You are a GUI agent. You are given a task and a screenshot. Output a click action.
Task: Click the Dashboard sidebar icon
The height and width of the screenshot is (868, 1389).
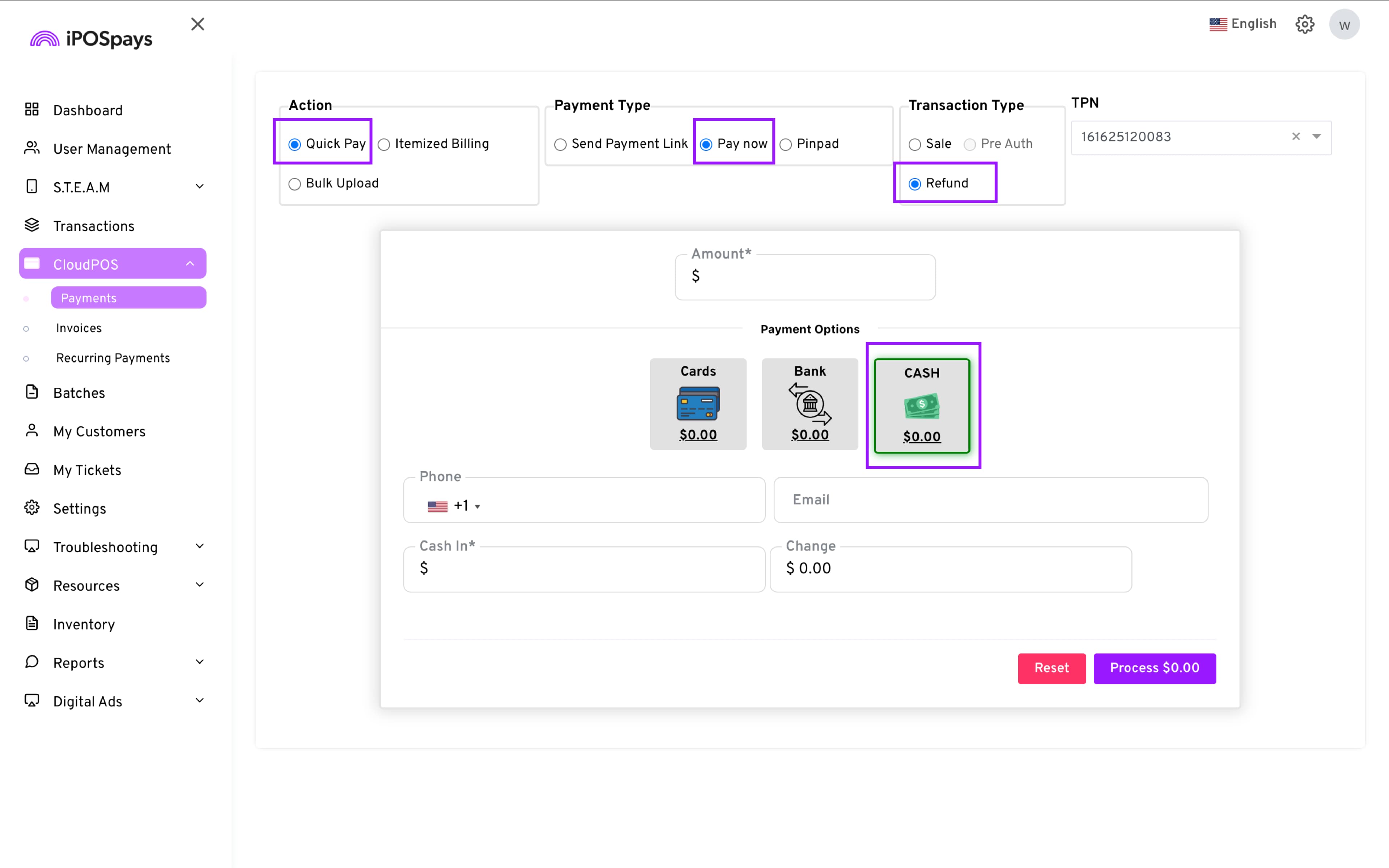[x=32, y=110]
